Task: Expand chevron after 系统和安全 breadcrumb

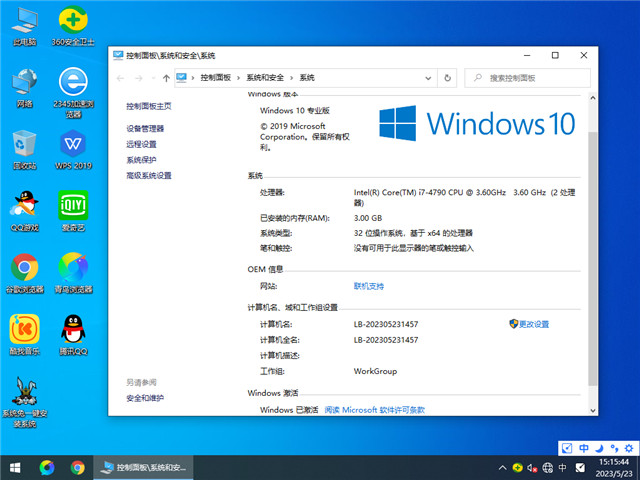Action: coord(291,78)
